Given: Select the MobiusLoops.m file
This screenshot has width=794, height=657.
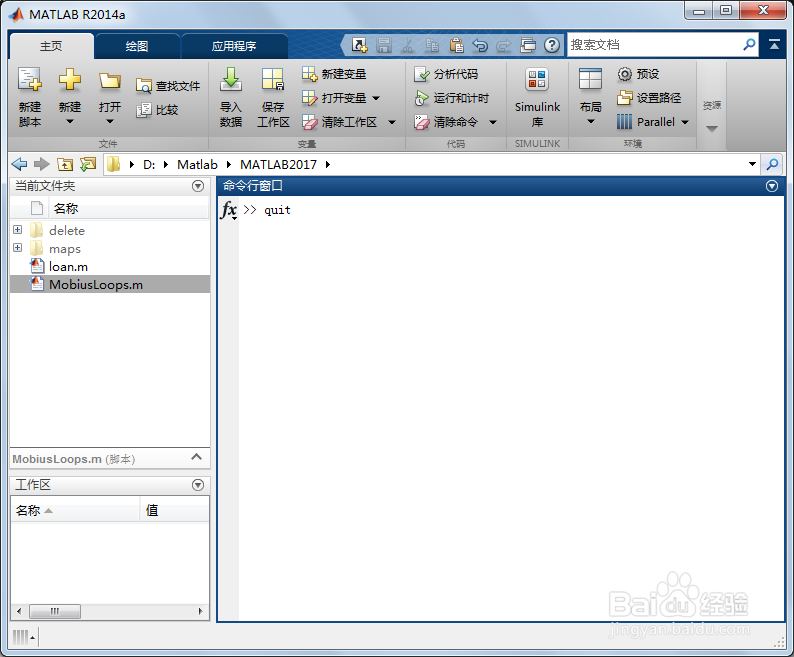Looking at the screenshot, I should pyautogui.click(x=110, y=285).
